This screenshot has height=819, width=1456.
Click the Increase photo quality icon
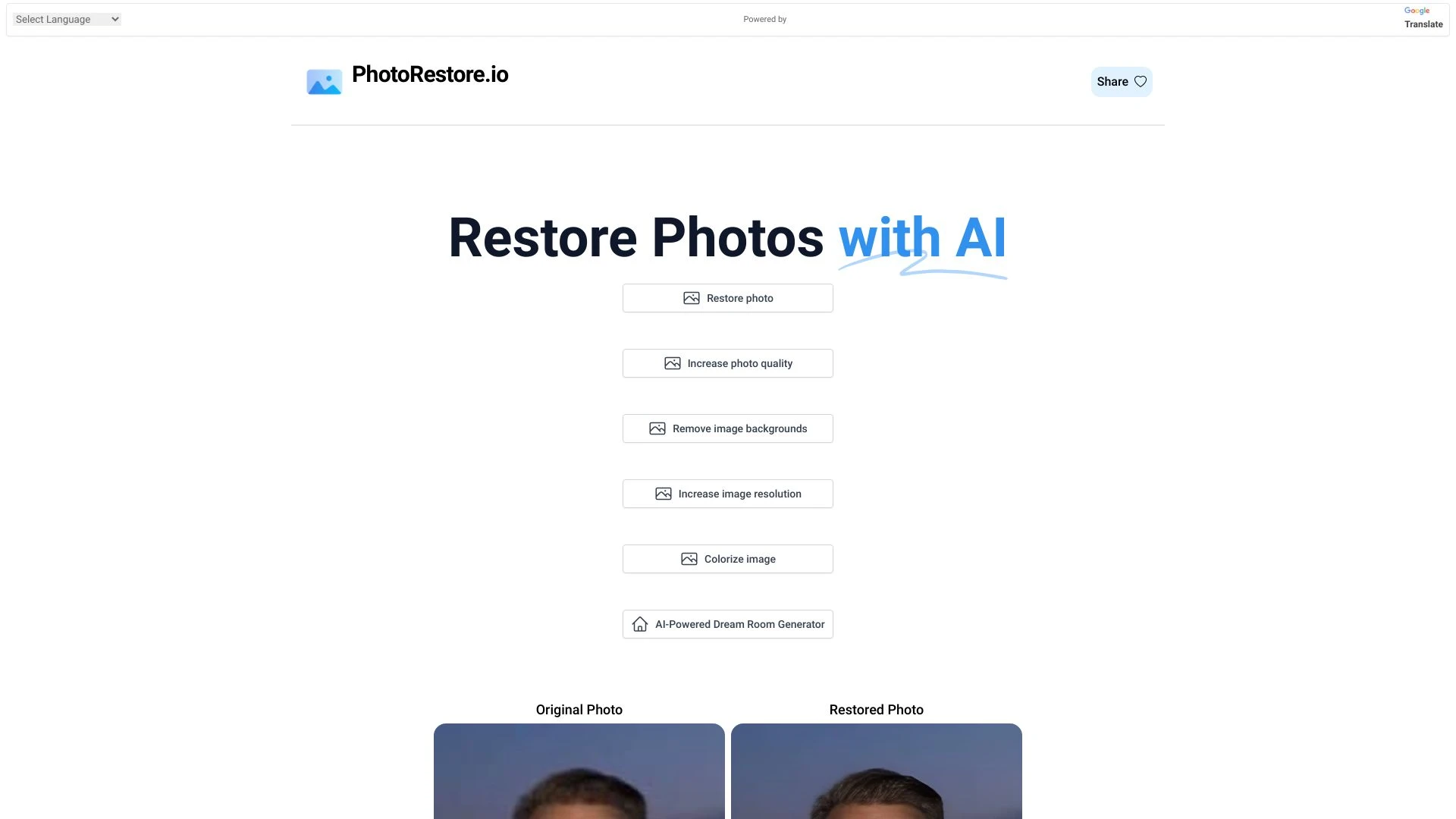click(x=672, y=363)
